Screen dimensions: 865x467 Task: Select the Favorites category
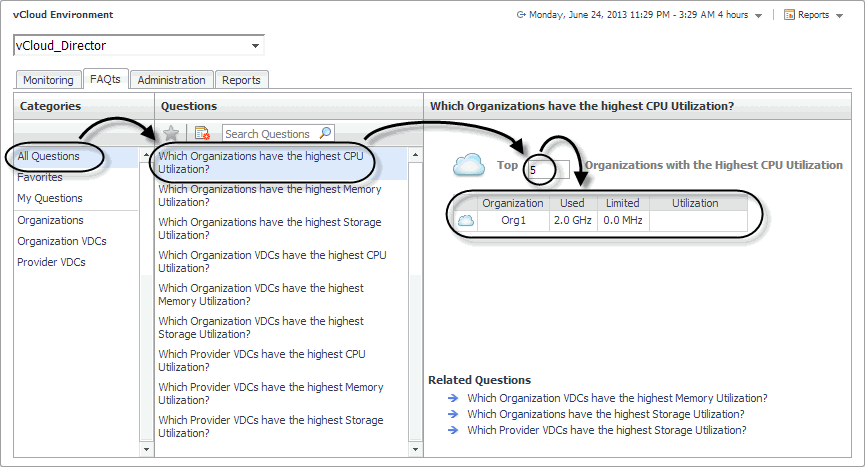(x=40, y=177)
